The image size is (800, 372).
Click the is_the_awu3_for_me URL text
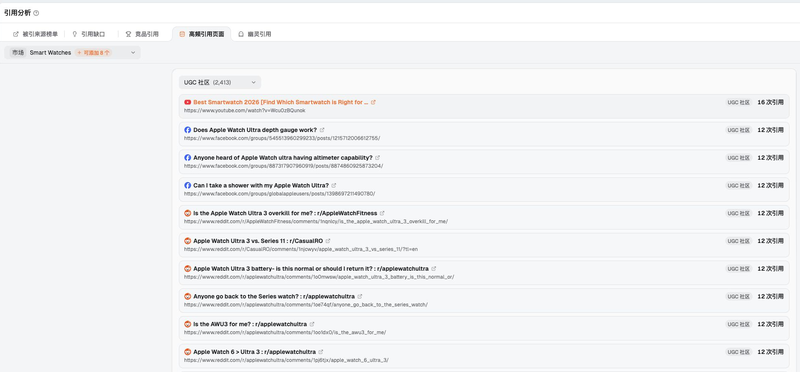[x=285, y=332]
